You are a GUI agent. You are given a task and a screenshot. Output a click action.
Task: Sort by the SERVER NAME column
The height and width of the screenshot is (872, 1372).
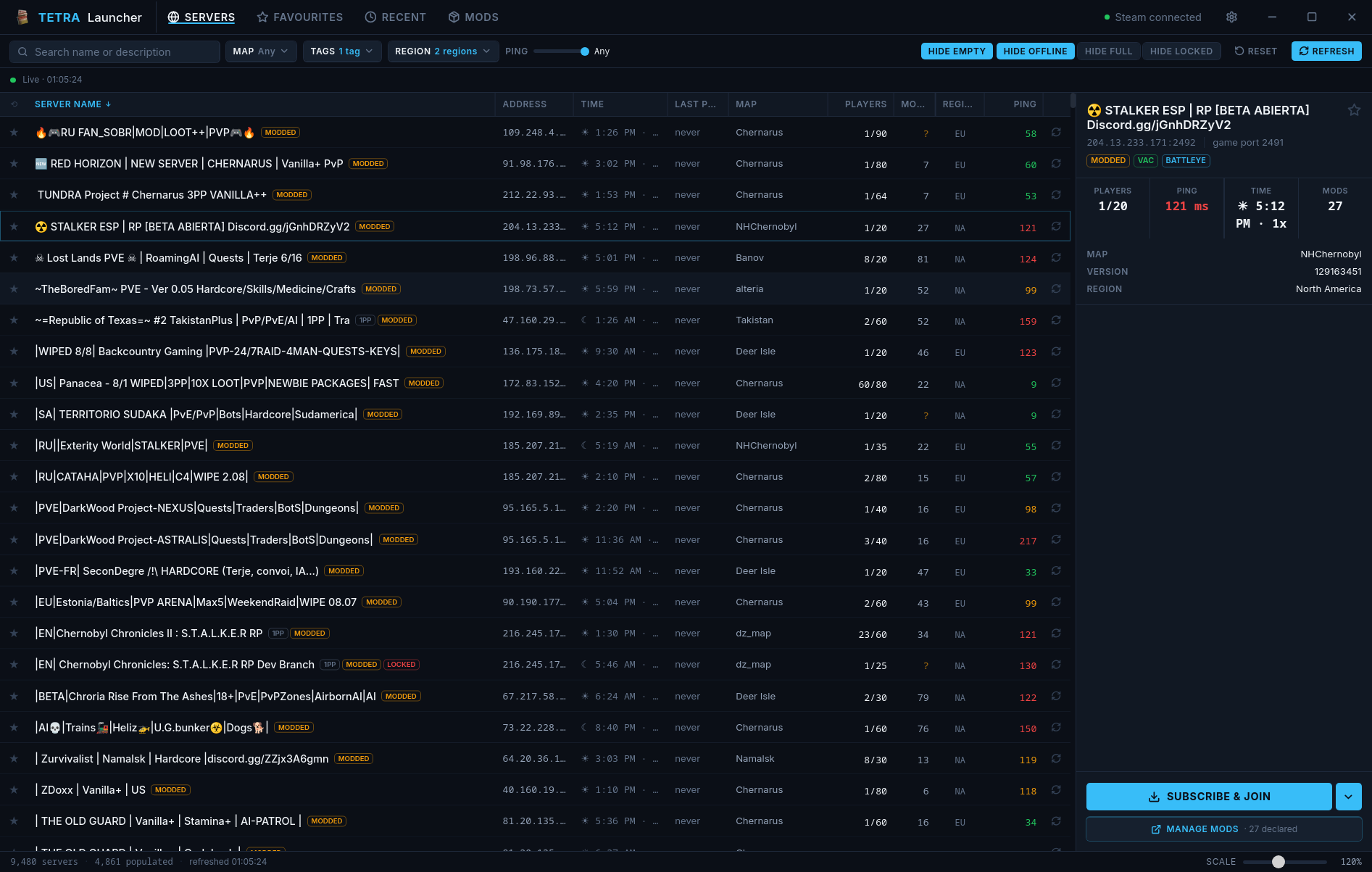click(72, 104)
